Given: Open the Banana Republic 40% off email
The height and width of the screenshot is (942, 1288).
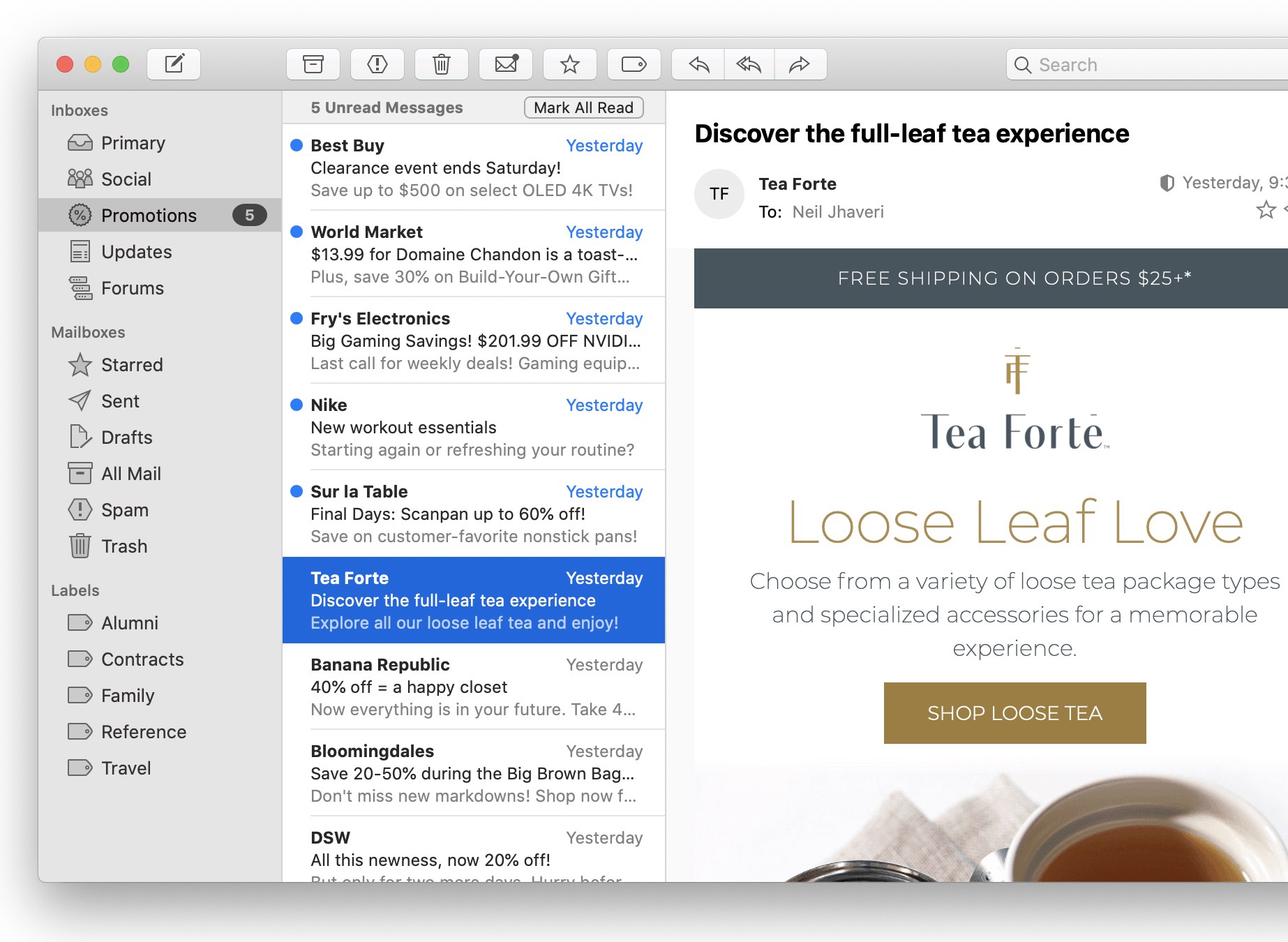Looking at the screenshot, I should click(474, 687).
